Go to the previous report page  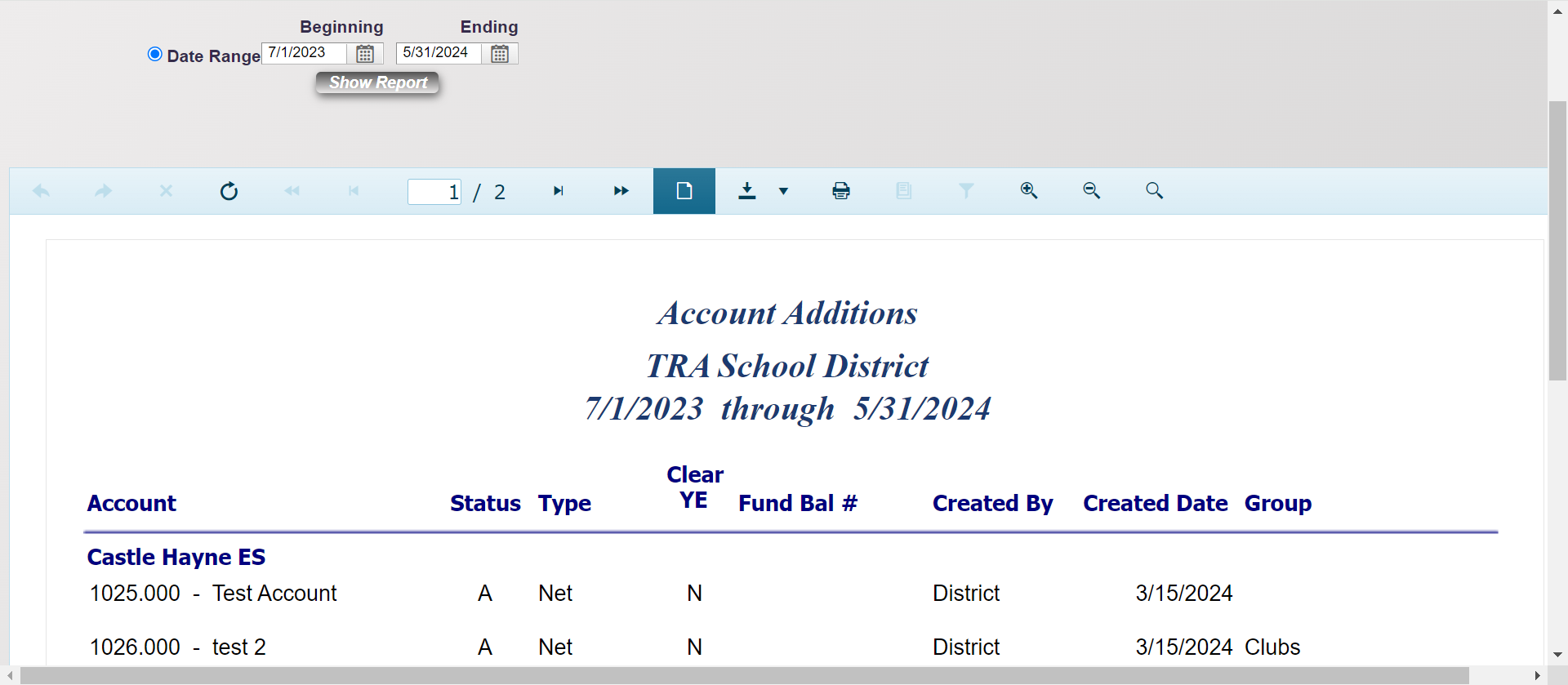(x=354, y=191)
